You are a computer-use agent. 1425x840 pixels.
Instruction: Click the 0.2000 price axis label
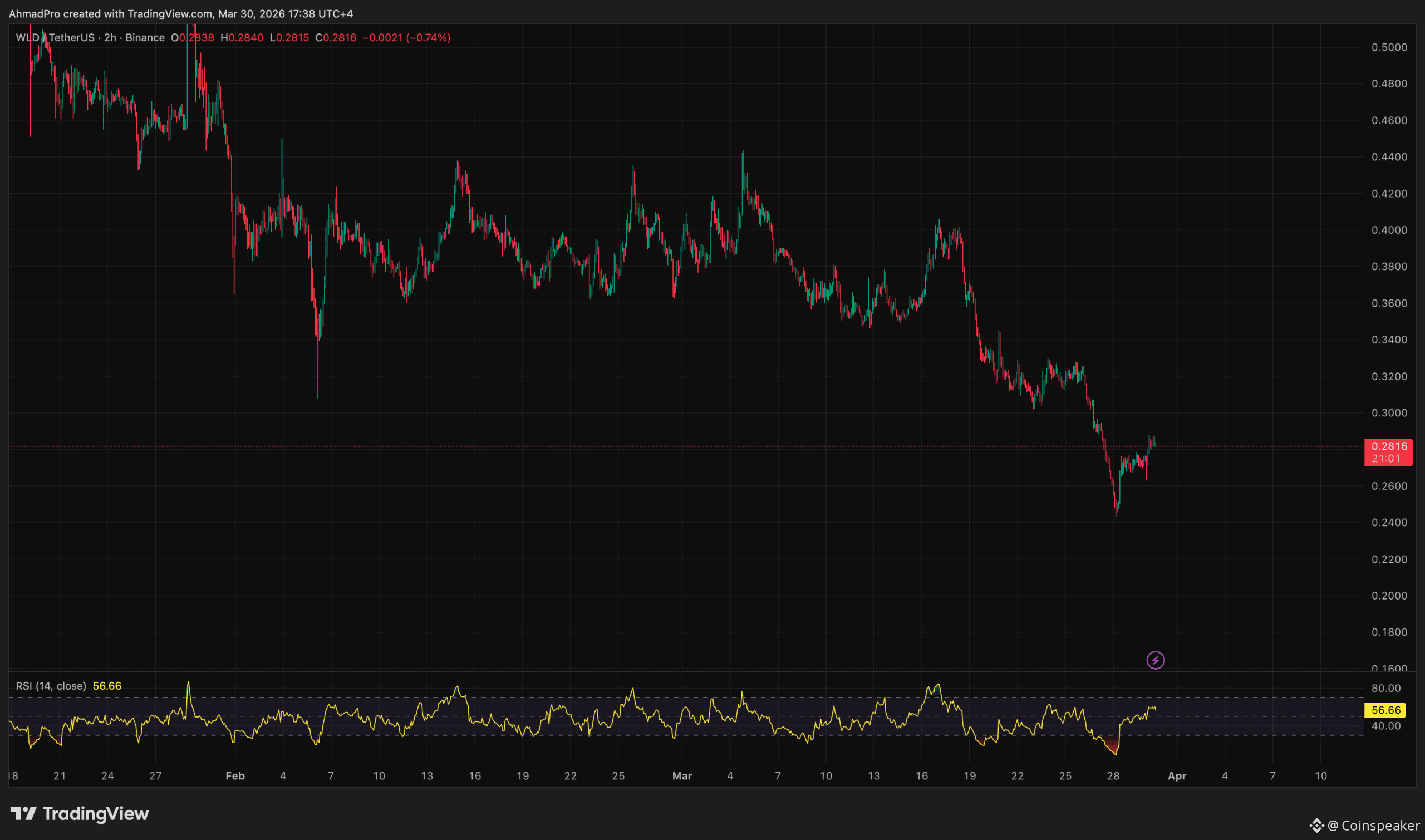pyautogui.click(x=1389, y=596)
